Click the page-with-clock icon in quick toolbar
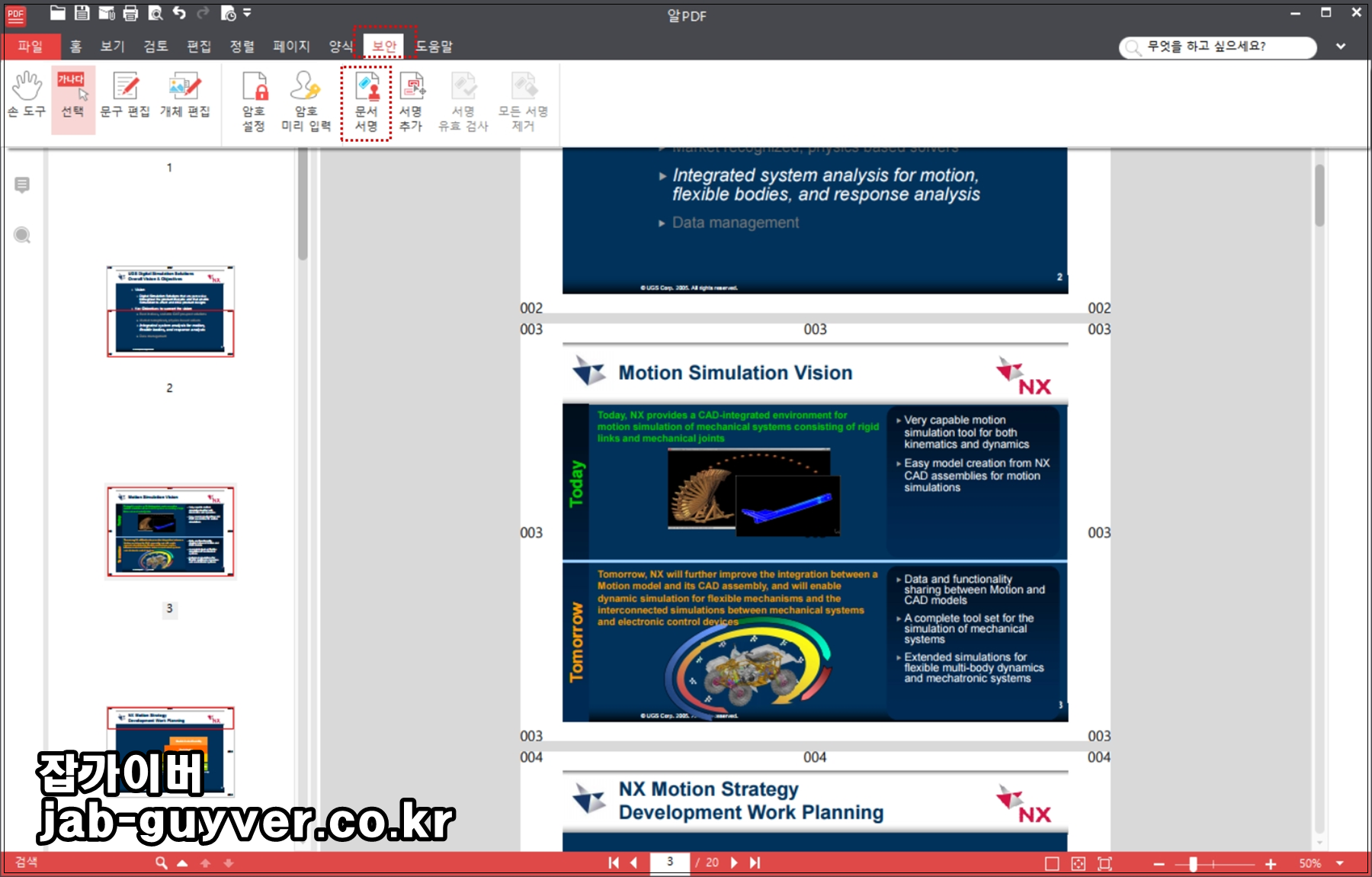 click(228, 12)
